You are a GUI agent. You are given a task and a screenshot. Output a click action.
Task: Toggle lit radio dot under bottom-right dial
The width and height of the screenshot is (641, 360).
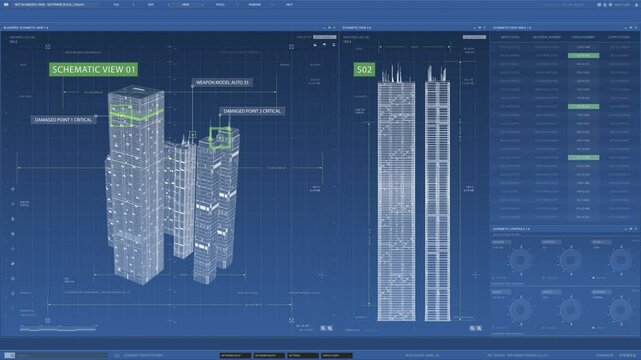click(594, 328)
